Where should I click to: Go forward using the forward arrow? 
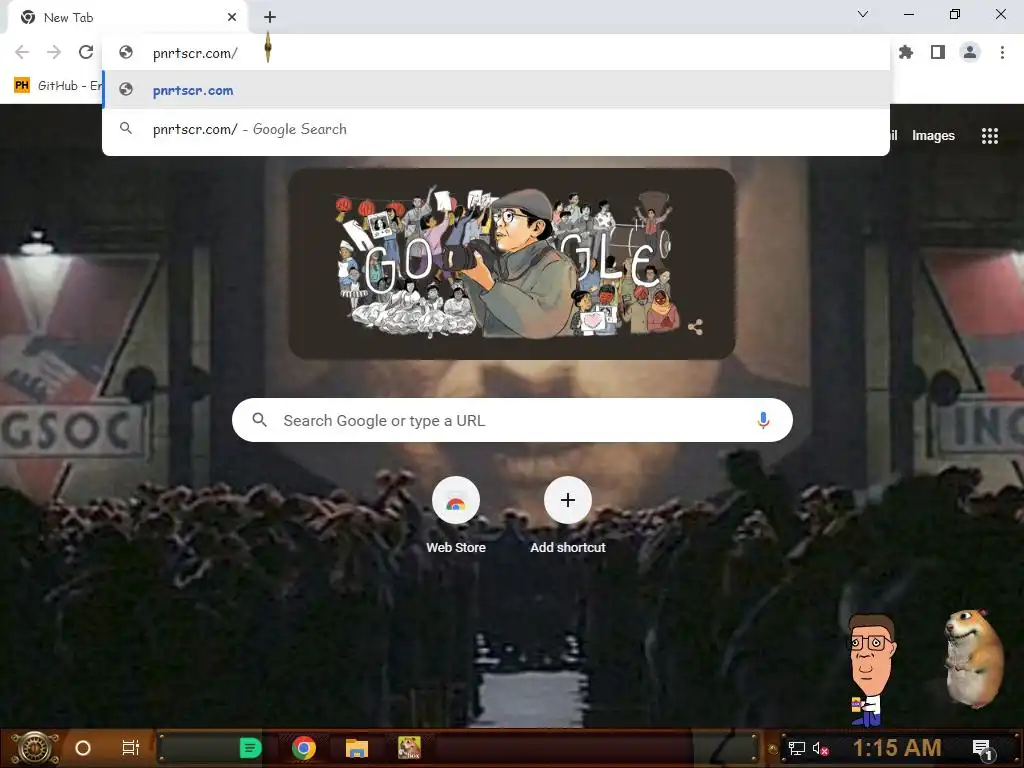pyautogui.click(x=54, y=52)
